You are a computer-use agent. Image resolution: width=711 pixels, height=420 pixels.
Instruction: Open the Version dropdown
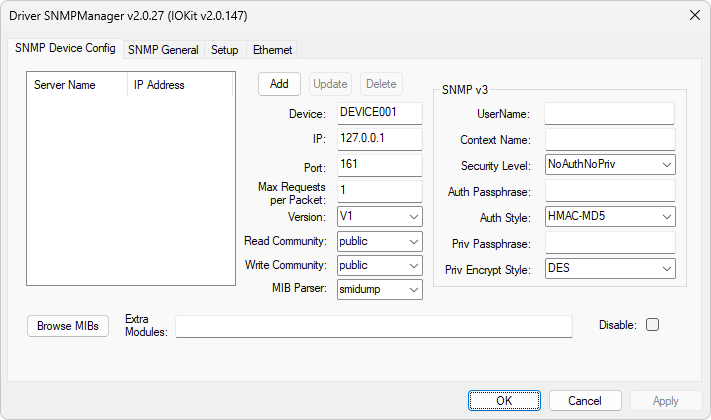380,216
